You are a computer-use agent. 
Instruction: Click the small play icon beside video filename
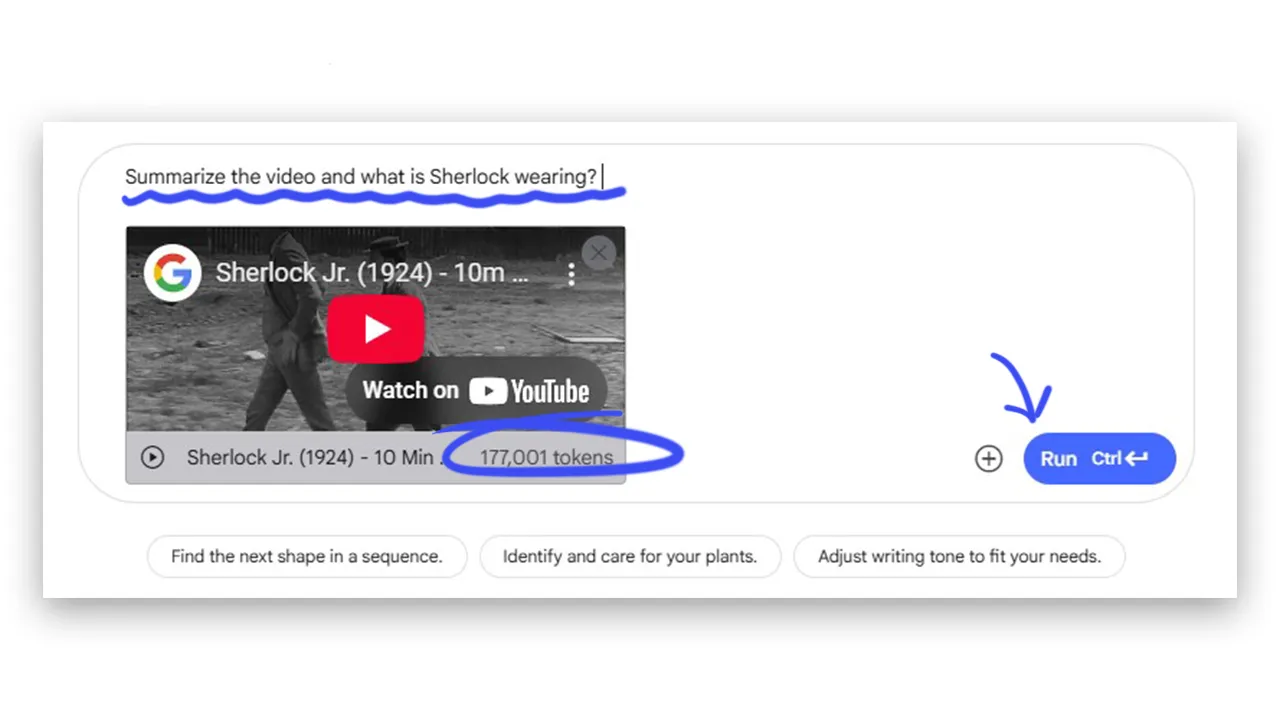pyautogui.click(x=152, y=458)
